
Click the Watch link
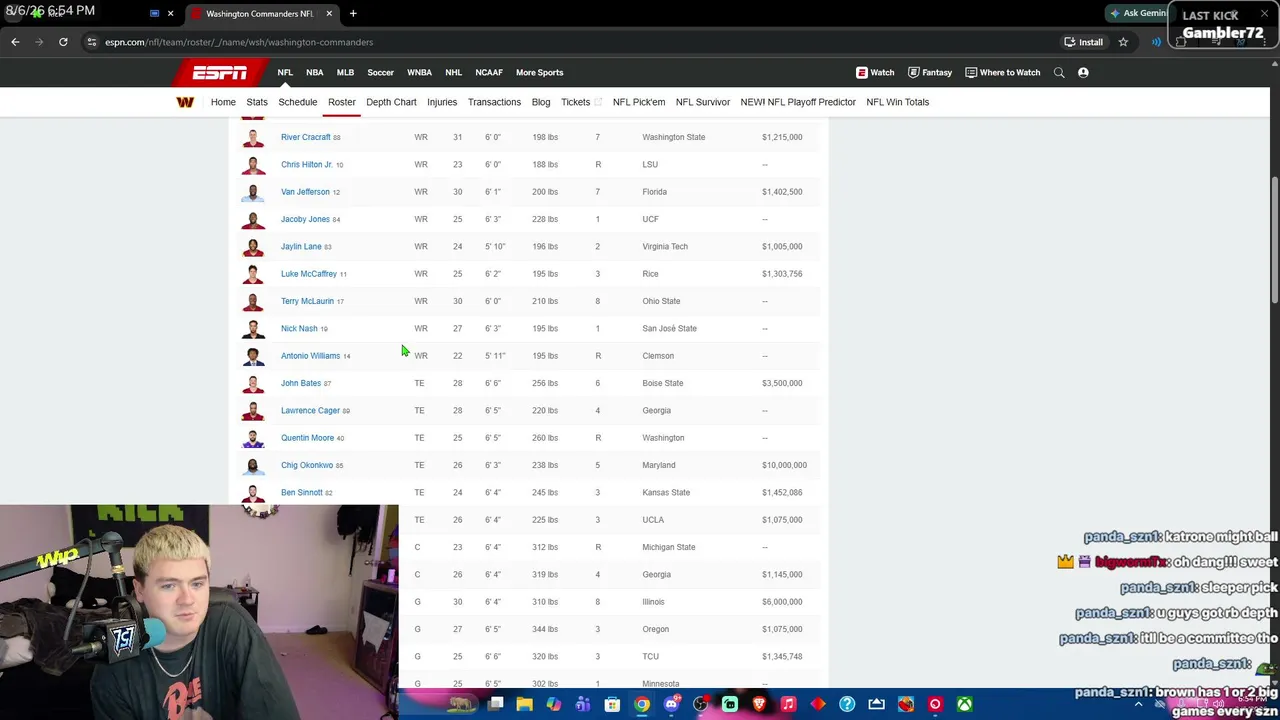(x=875, y=72)
